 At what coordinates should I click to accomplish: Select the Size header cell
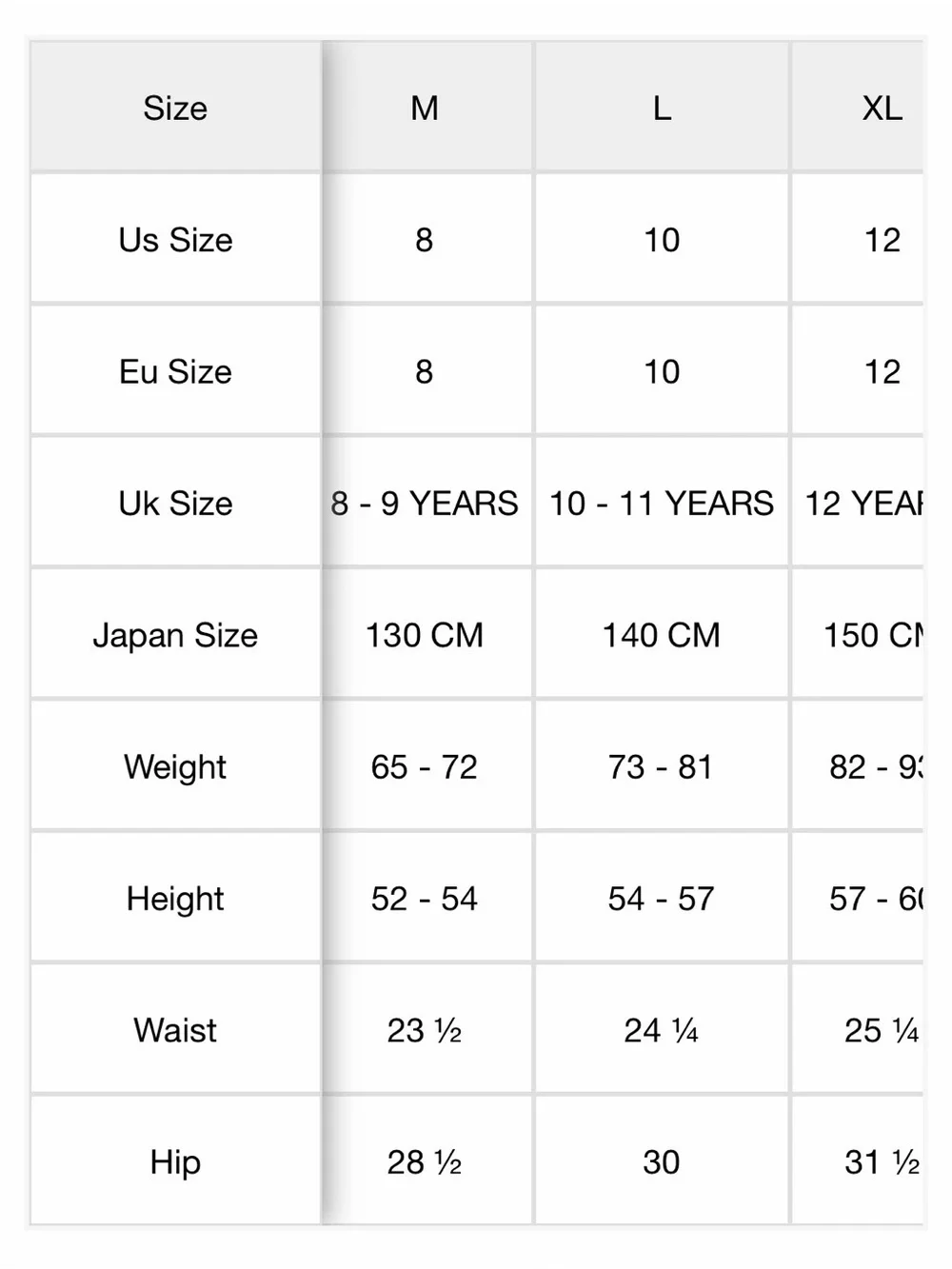175,108
